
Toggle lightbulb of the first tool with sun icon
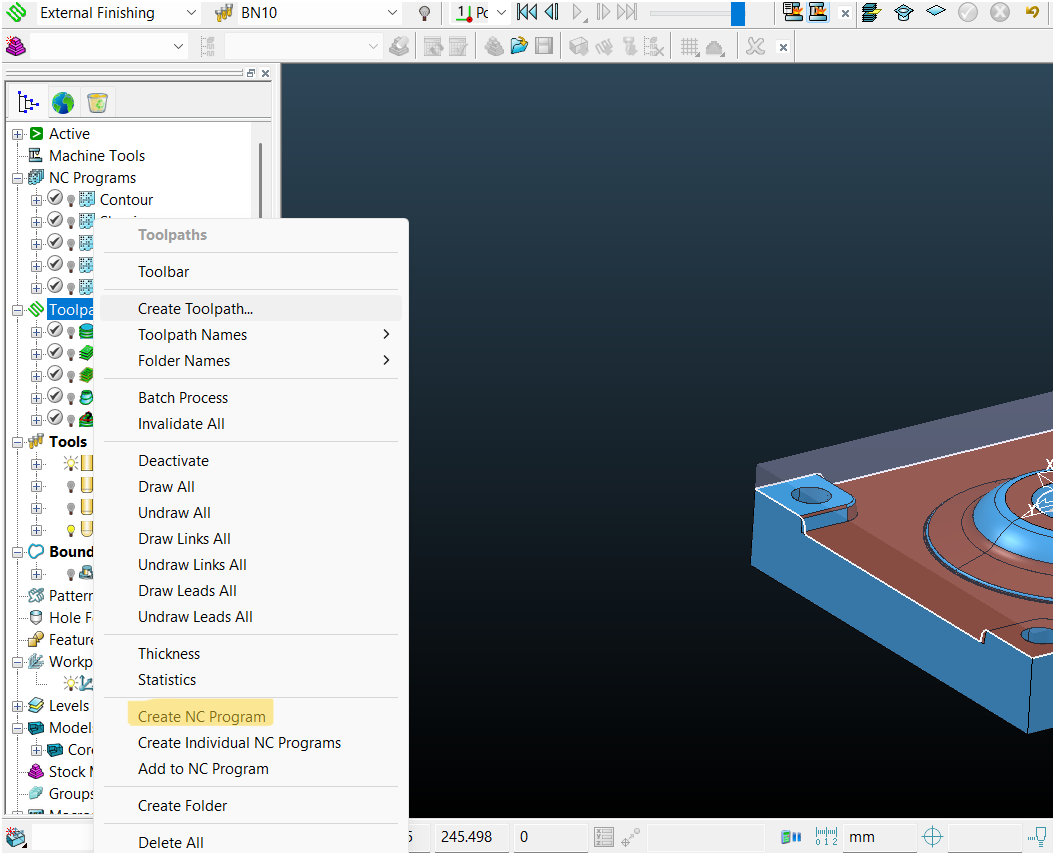click(x=71, y=463)
